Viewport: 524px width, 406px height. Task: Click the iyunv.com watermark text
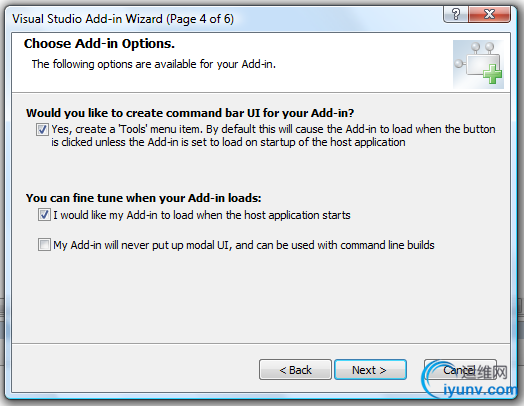(x=480, y=390)
